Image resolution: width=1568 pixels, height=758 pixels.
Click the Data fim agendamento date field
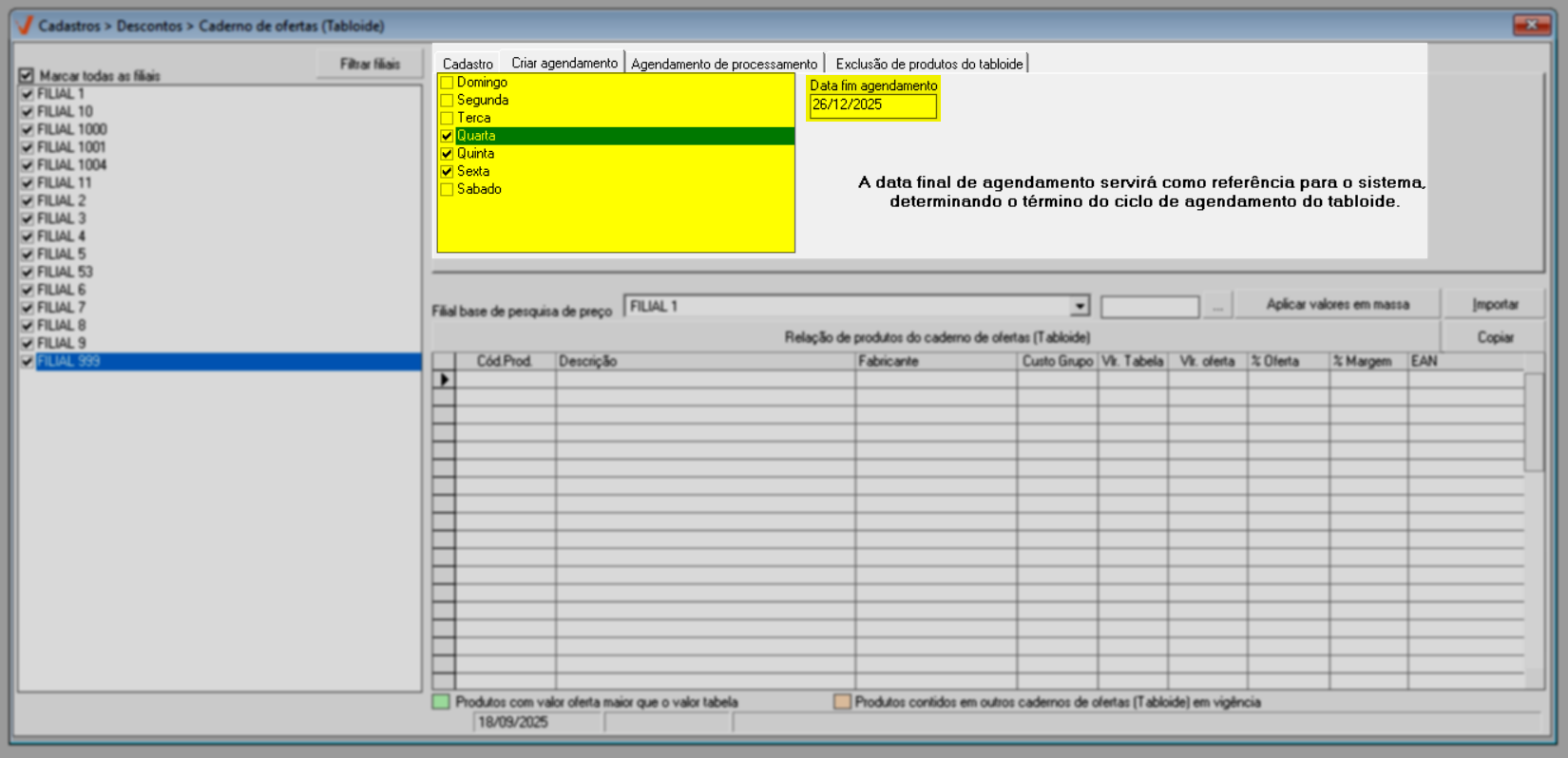[871, 105]
